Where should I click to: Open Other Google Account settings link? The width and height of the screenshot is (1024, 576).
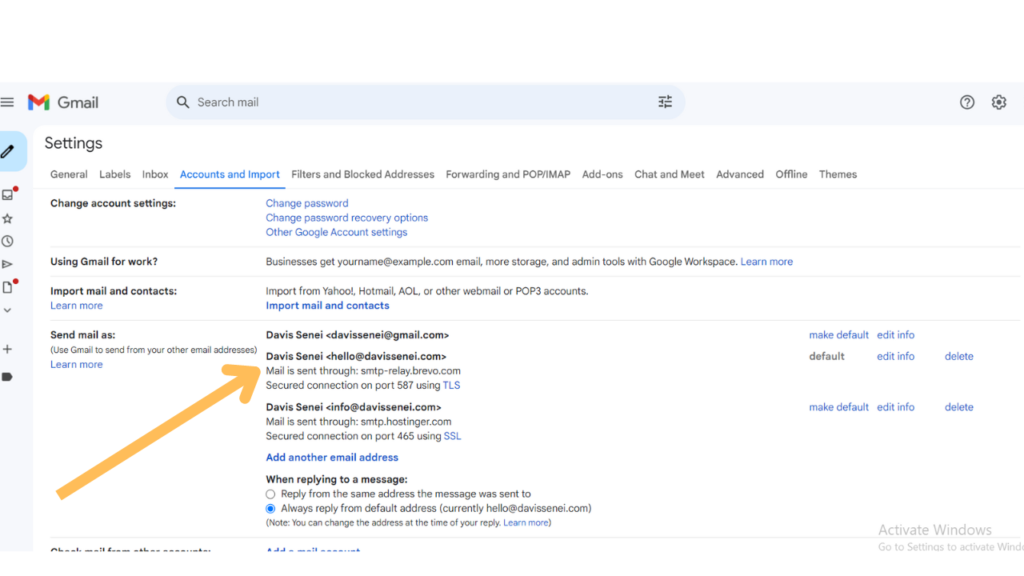pos(336,232)
